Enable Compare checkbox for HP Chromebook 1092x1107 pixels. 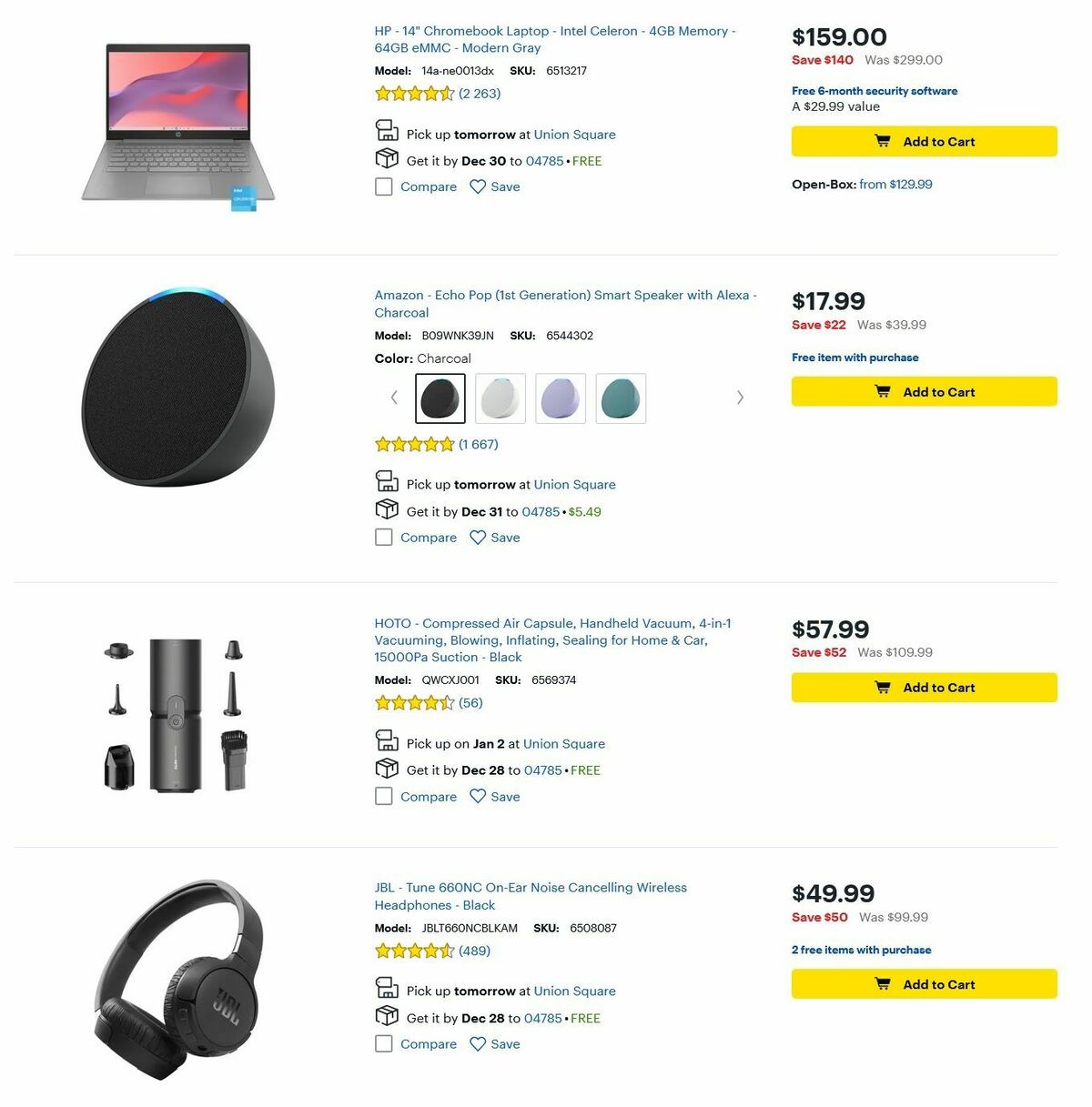point(383,186)
